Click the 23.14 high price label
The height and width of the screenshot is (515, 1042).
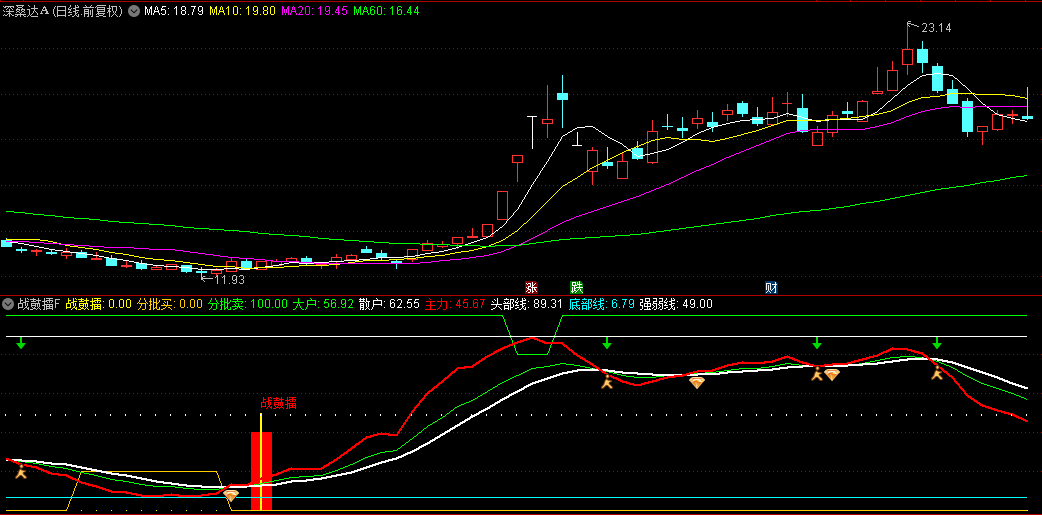[937, 28]
